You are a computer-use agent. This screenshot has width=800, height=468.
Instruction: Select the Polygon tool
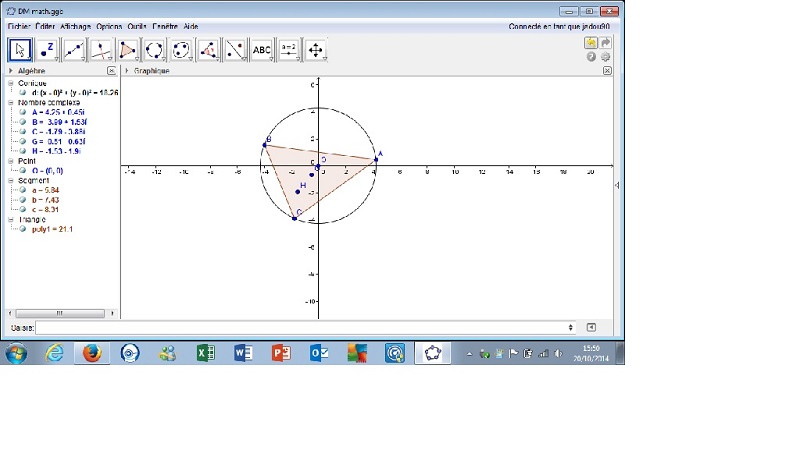coord(128,50)
